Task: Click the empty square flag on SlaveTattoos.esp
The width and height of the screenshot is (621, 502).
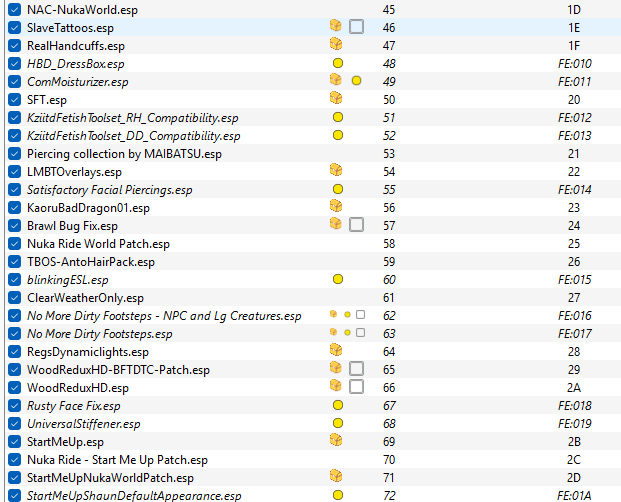Action: 356,27
